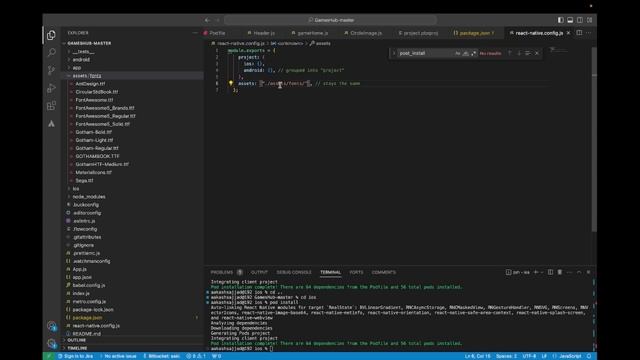The height and width of the screenshot is (360, 640).
Task: Toggle Match Case in find widget
Action: pos(458,53)
